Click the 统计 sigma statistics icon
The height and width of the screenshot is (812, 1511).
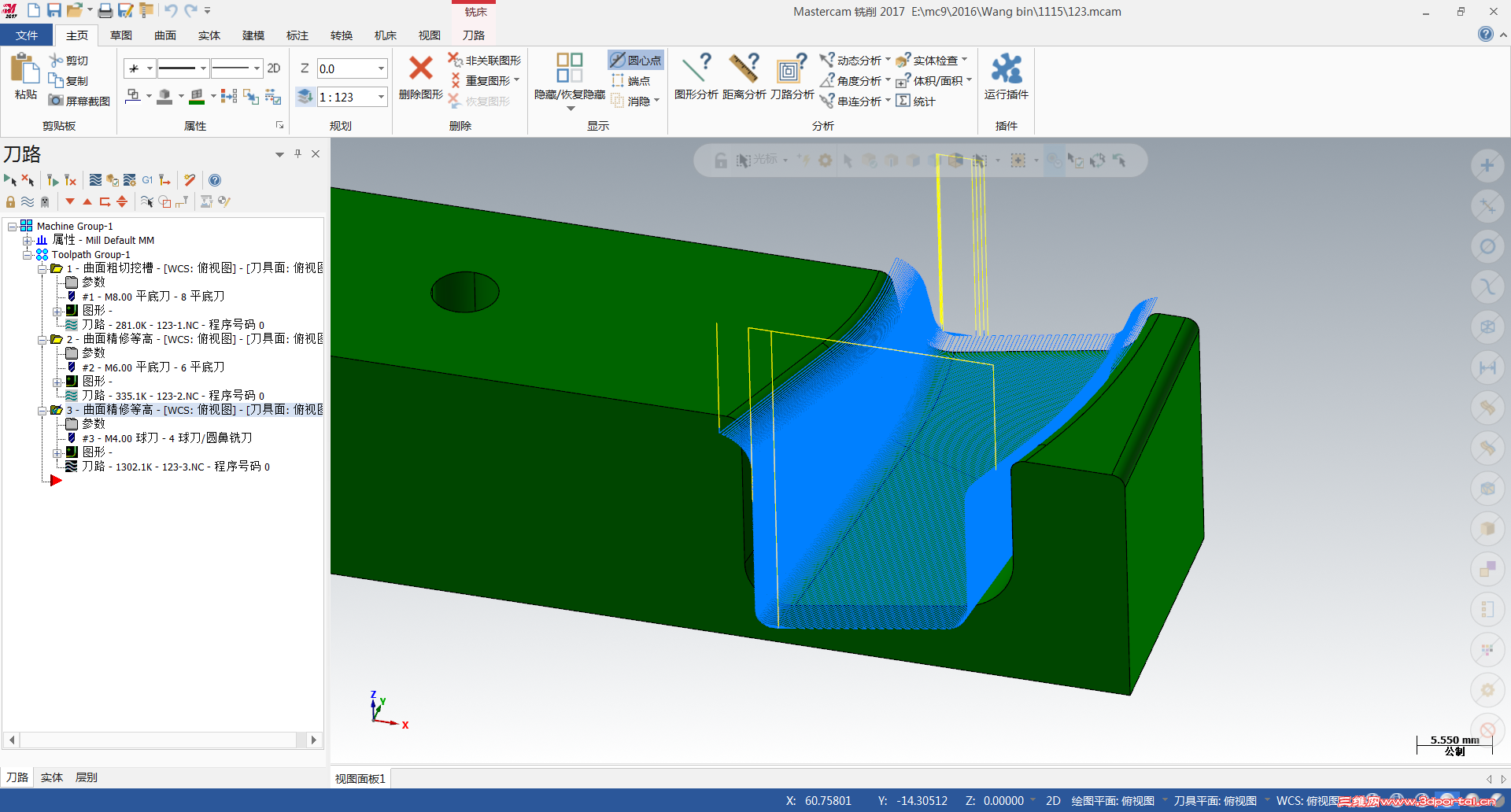[915, 101]
